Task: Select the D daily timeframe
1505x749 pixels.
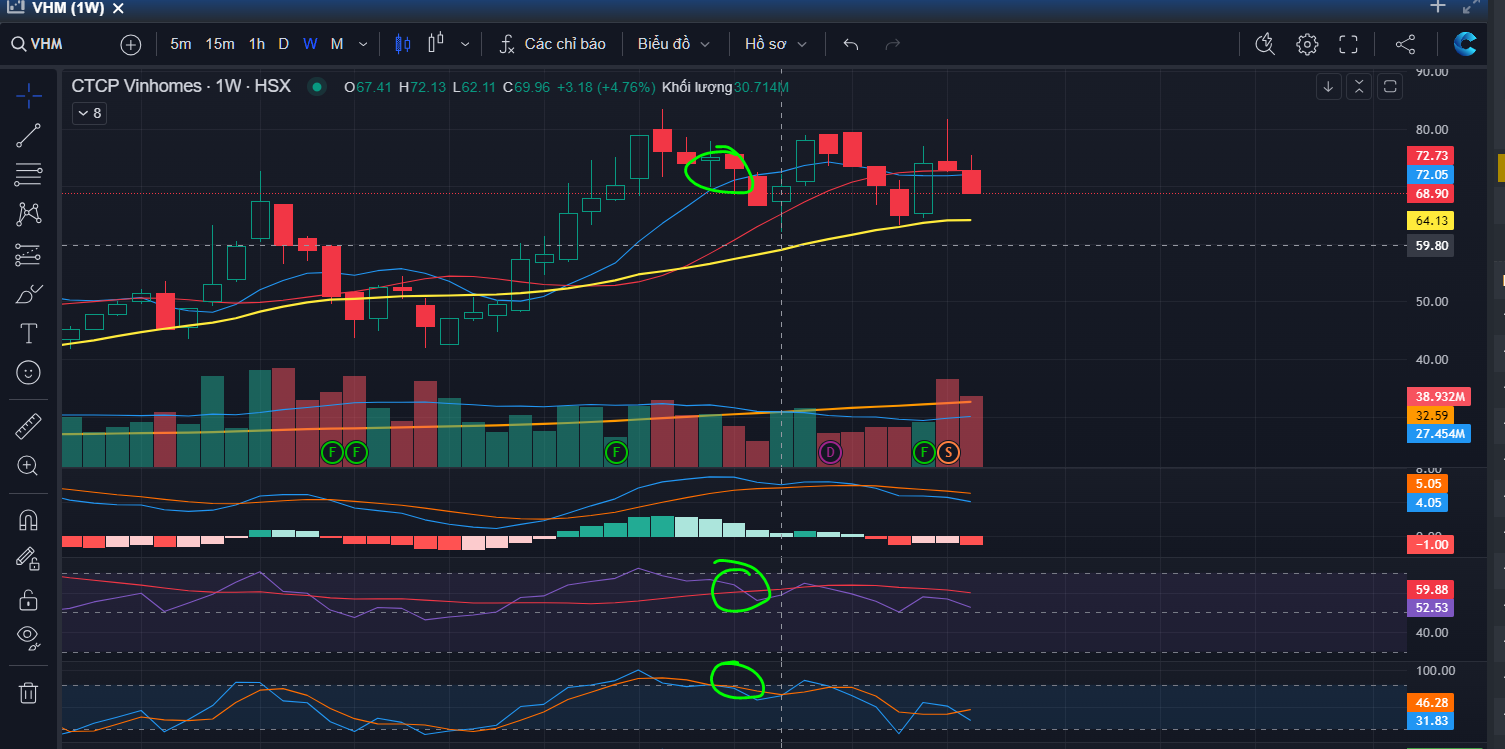Action: coord(283,44)
